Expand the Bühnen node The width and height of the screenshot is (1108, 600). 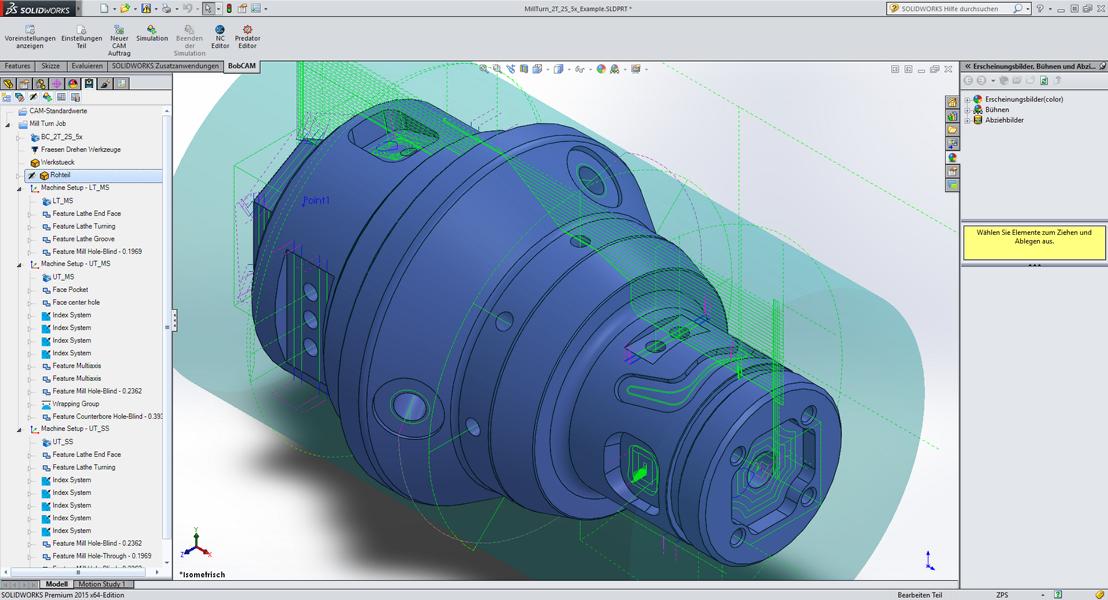pos(967,110)
